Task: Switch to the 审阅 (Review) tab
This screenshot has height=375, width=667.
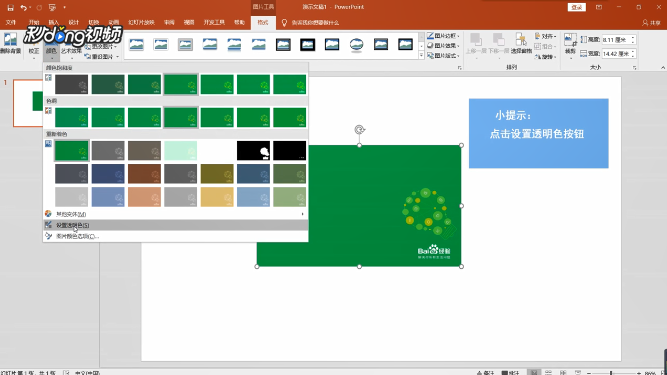Action: [169, 23]
